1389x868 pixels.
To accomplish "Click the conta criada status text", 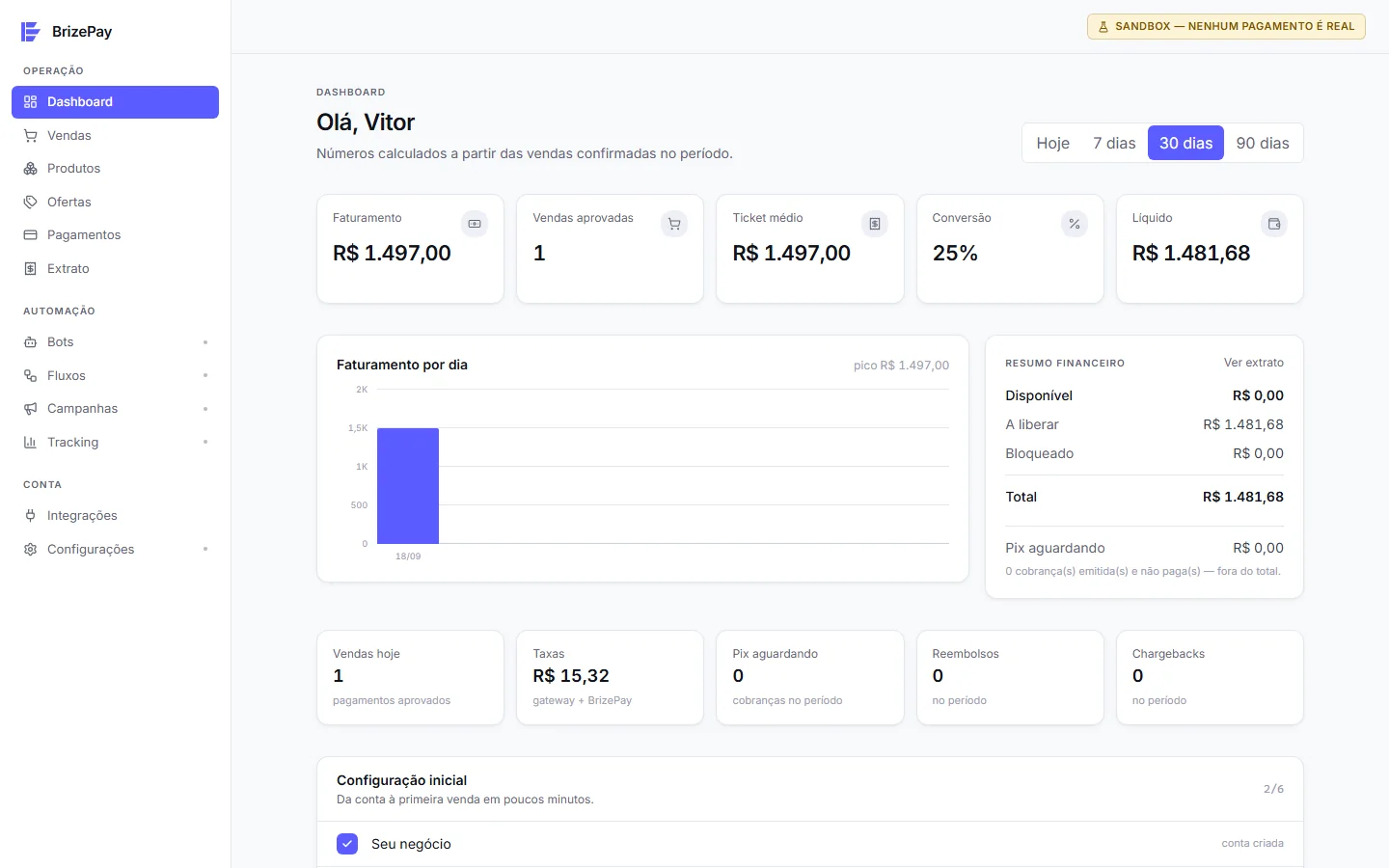I will 1252,843.
